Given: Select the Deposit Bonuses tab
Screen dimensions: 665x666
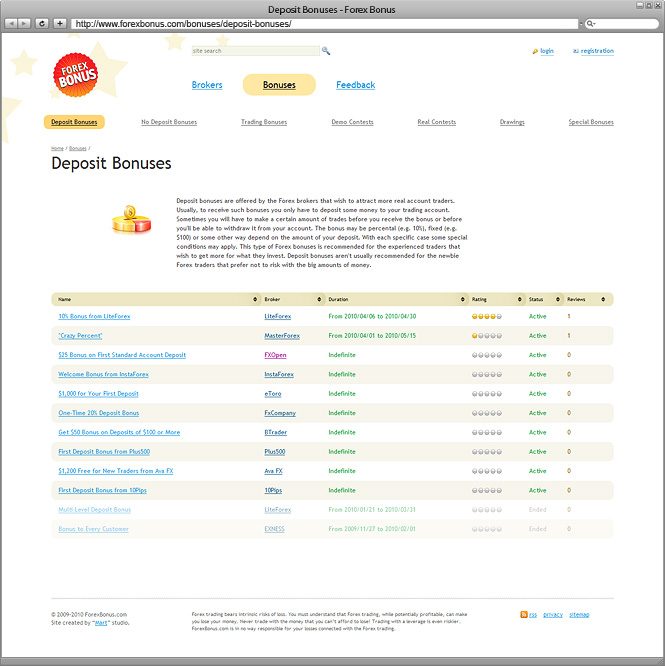Looking at the screenshot, I should coord(74,122).
